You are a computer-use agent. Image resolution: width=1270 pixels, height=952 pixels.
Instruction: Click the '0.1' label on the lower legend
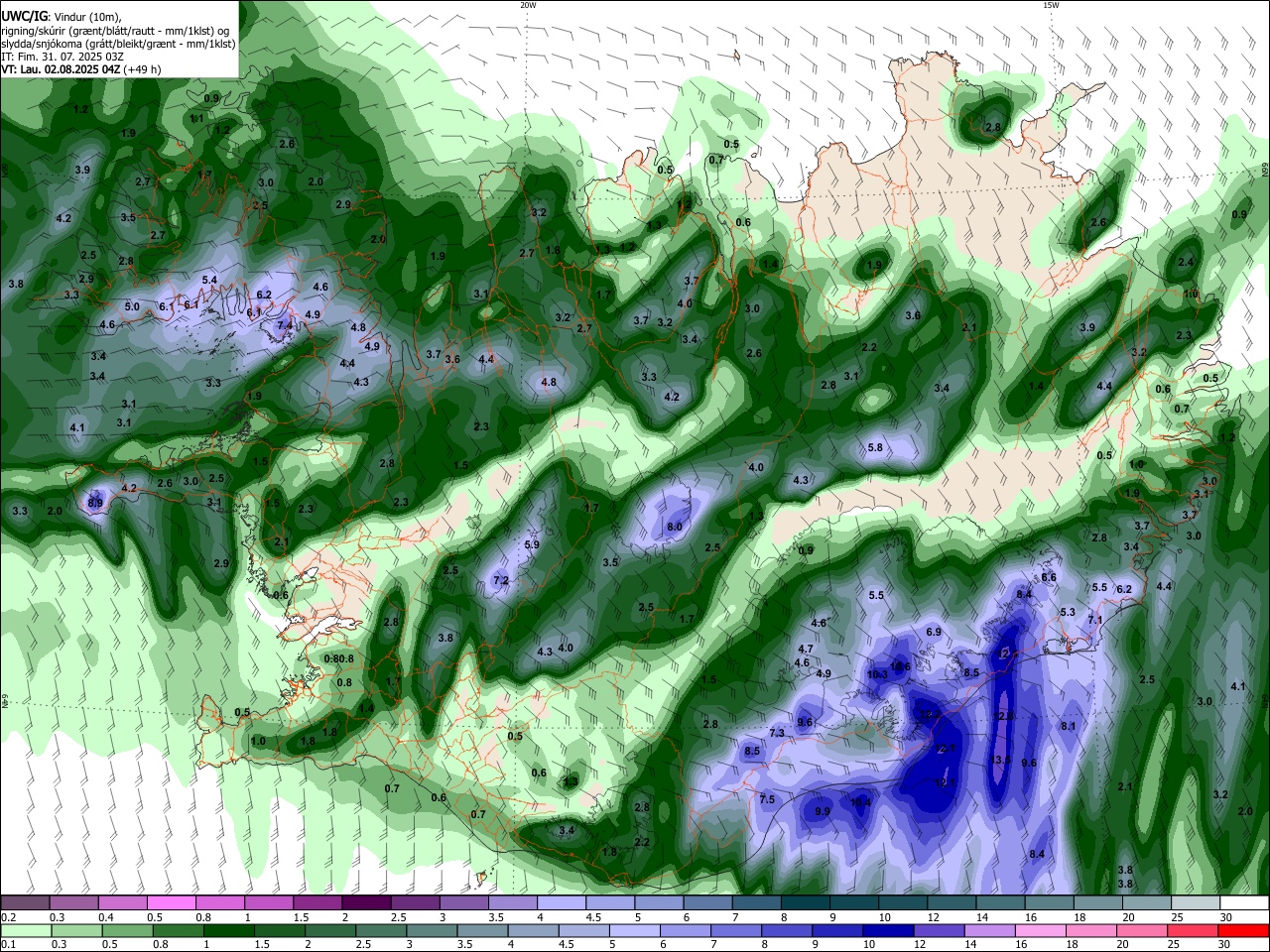(8, 945)
